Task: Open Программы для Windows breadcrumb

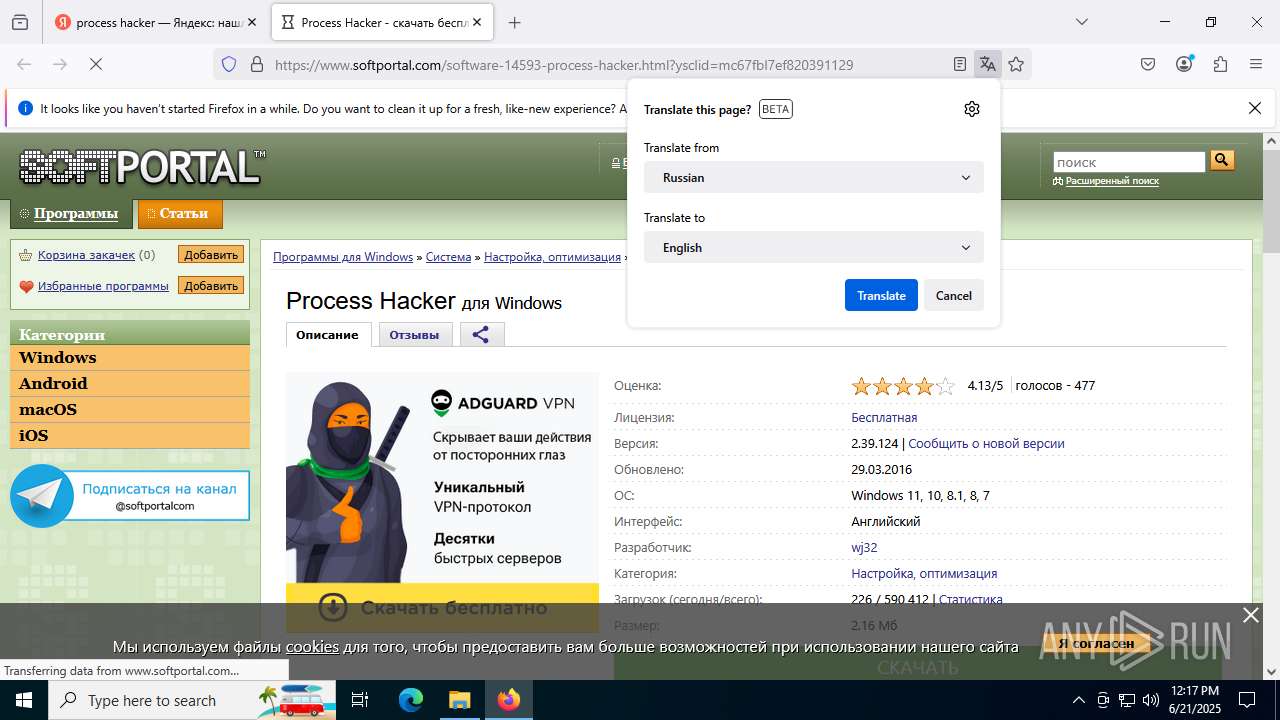Action: (x=343, y=257)
